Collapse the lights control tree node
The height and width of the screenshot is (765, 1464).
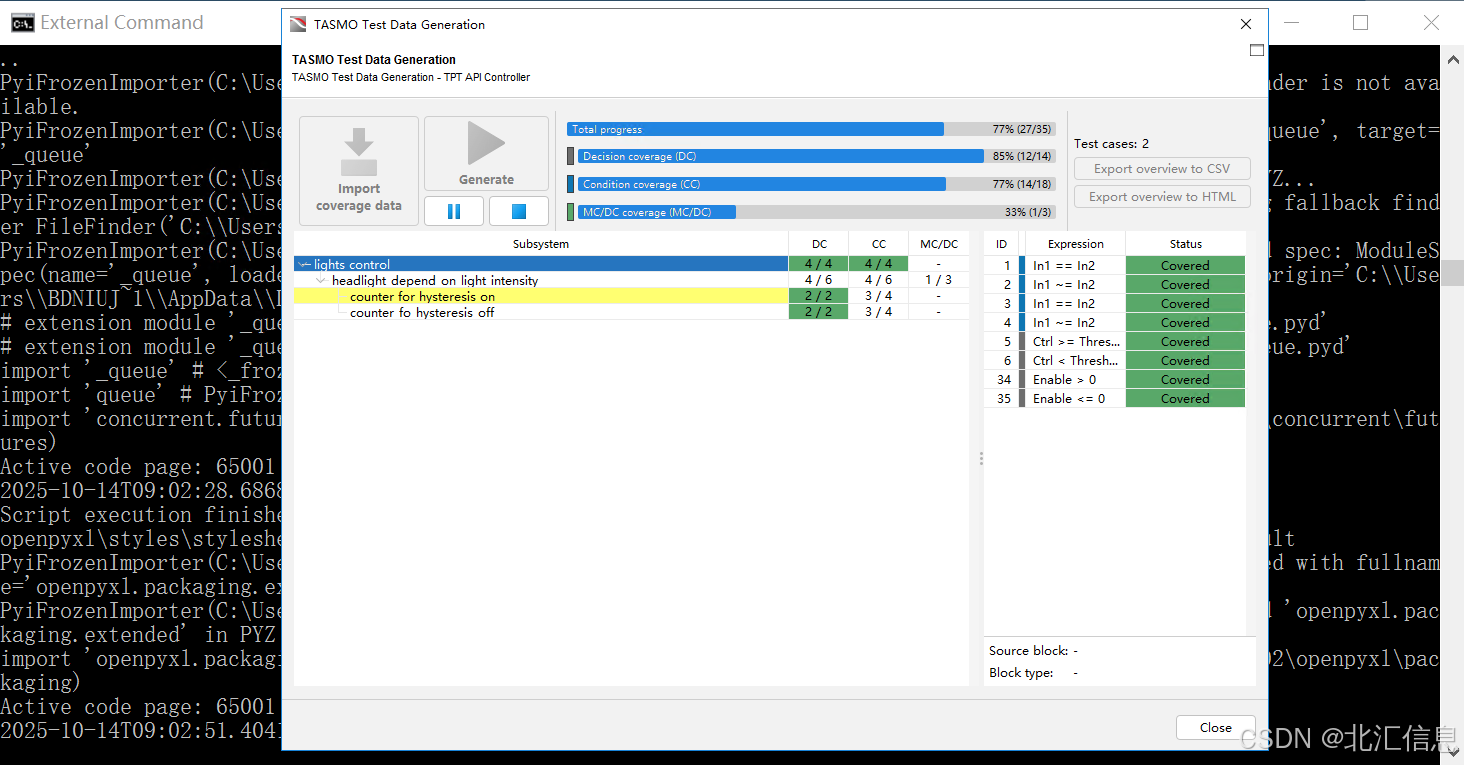pyautogui.click(x=304, y=265)
